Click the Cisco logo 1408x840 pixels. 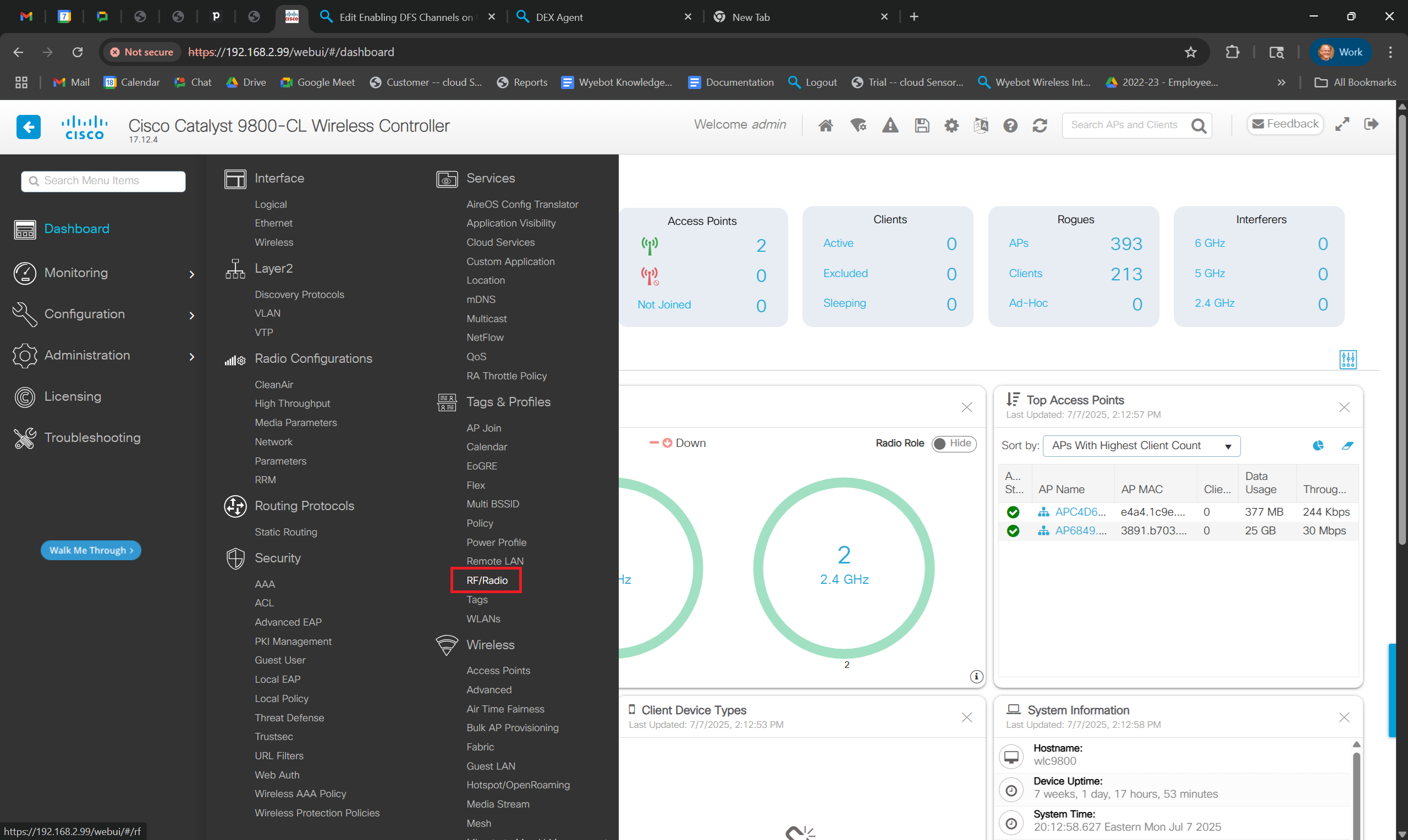click(x=84, y=127)
